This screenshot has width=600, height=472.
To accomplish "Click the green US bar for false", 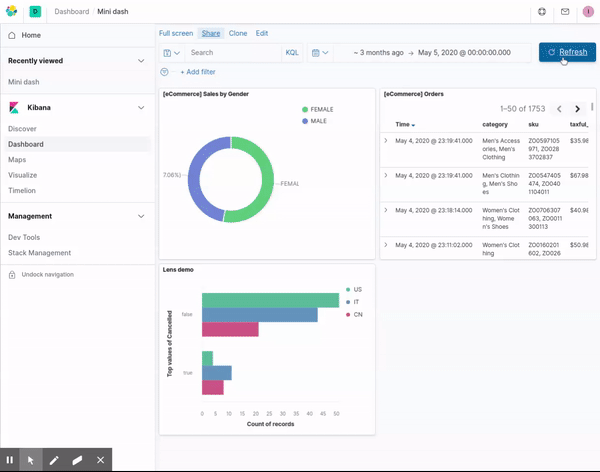I will coord(270,300).
